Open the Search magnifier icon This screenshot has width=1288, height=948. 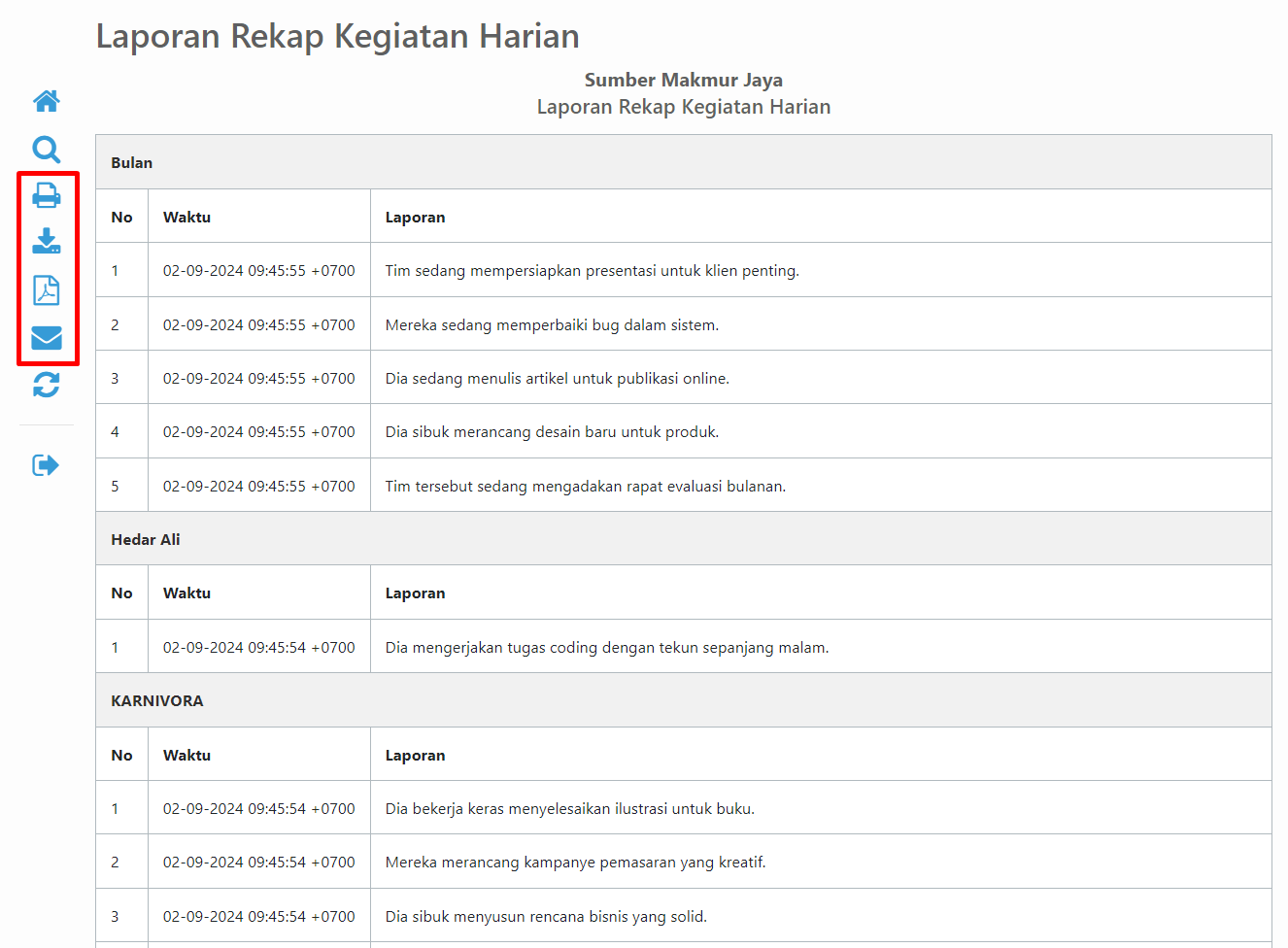[x=47, y=149]
